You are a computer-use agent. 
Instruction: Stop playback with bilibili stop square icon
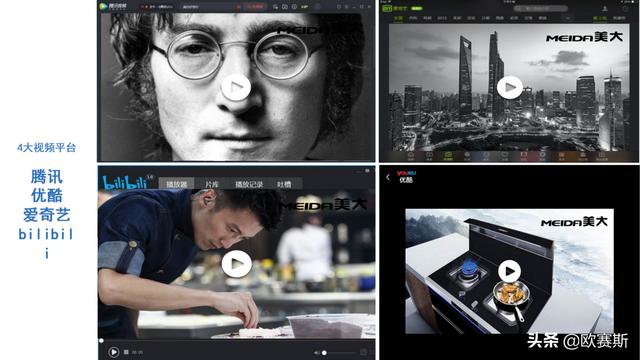(x=126, y=352)
